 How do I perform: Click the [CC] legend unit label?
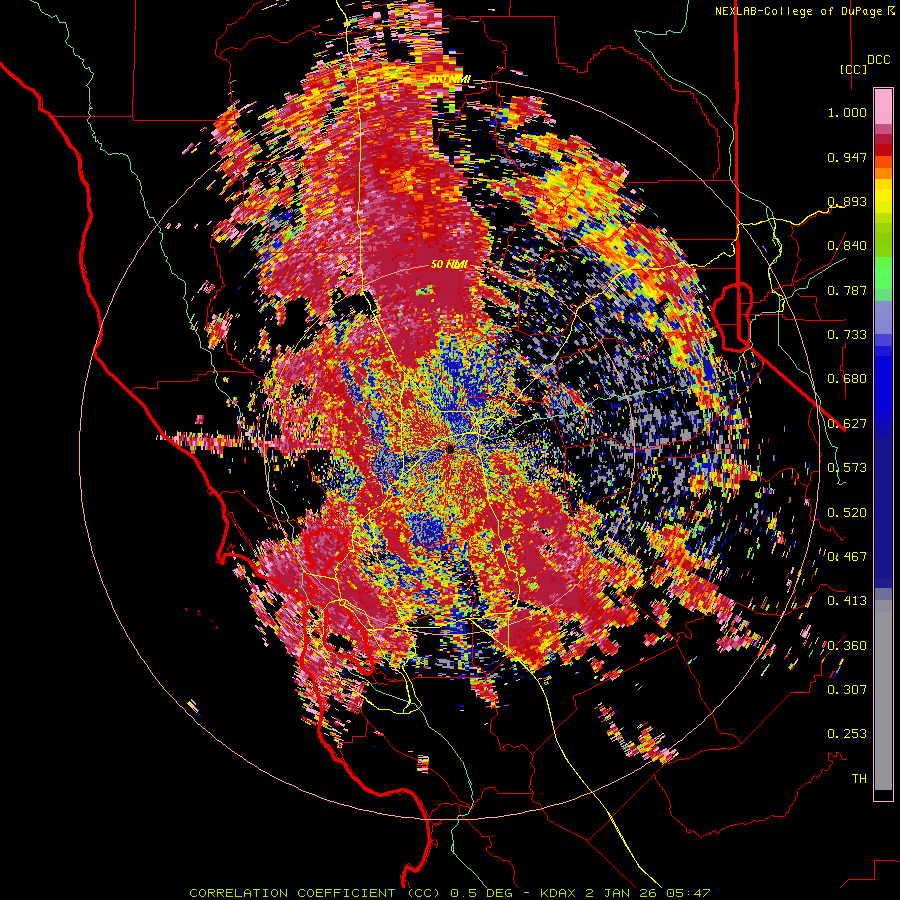pyautogui.click(x=853, y=69)
